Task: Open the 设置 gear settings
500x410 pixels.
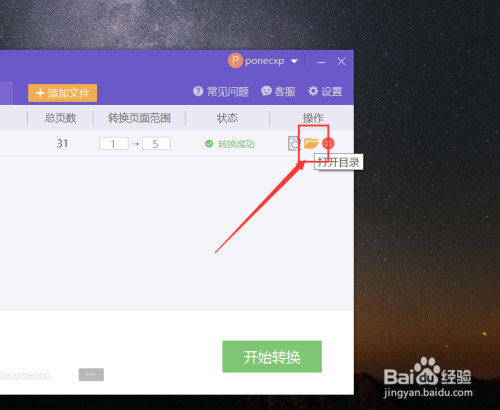Action: (325, 91)
